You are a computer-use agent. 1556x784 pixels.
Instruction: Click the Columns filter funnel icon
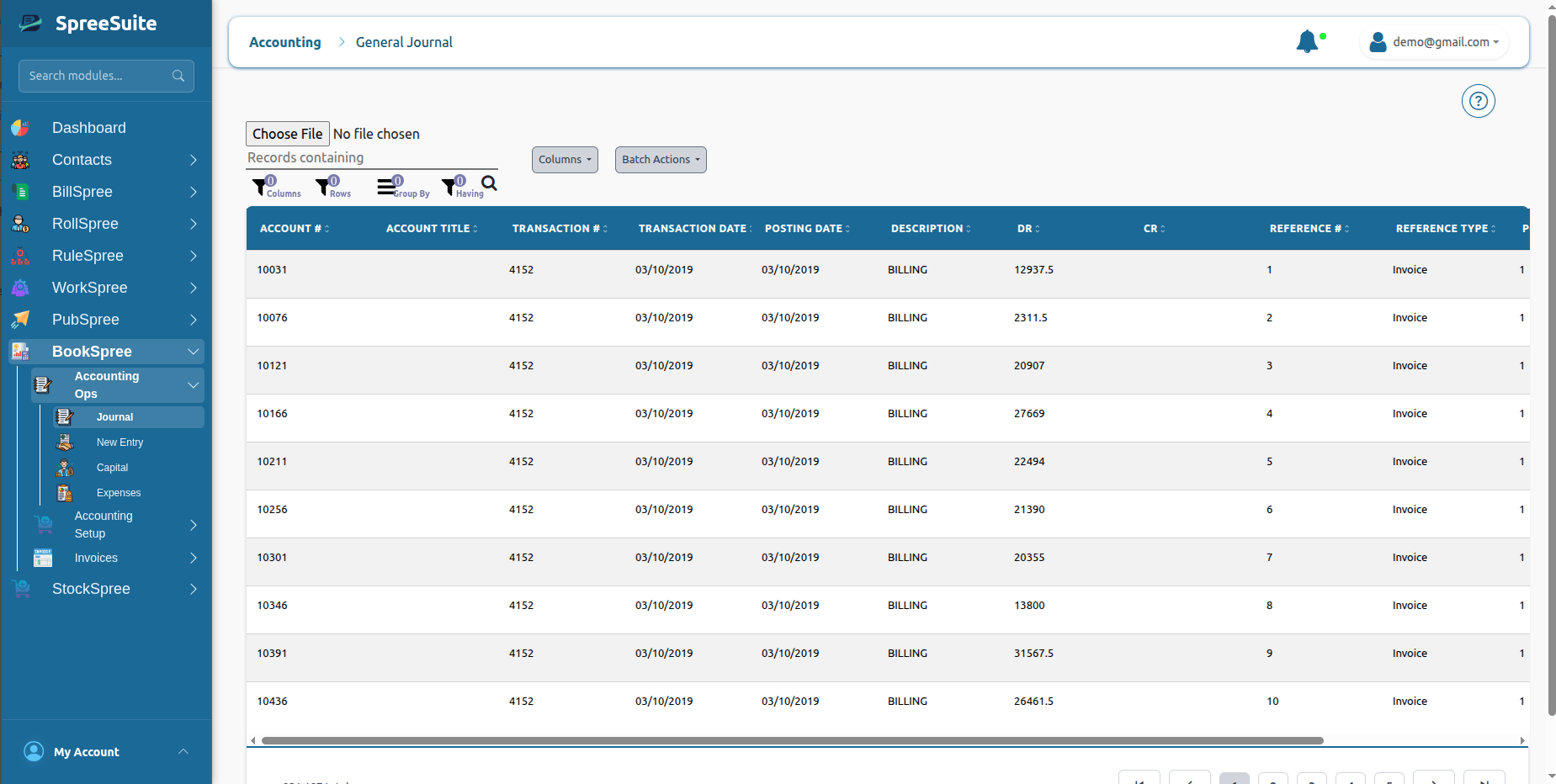click(259, 187)
